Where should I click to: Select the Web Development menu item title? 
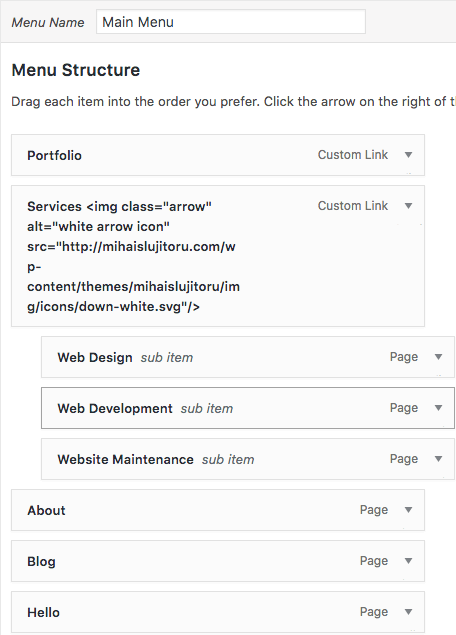115,409
